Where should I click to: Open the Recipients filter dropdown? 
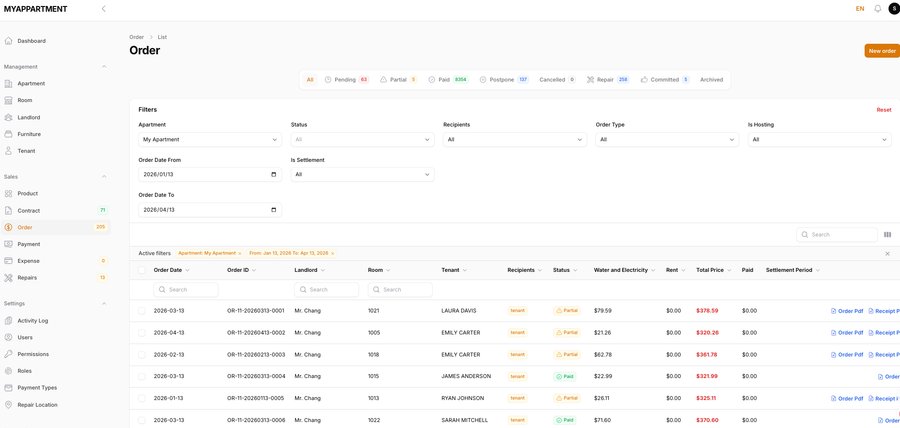point(515,139)
